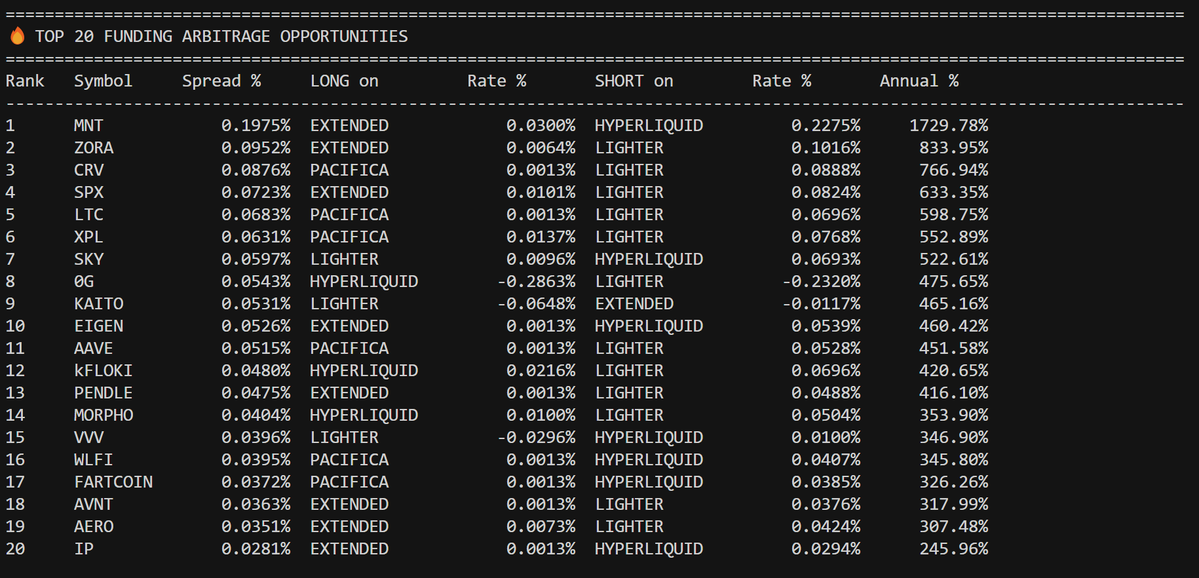Click the -0.0117% short rate for KAITO

[821, 304]
